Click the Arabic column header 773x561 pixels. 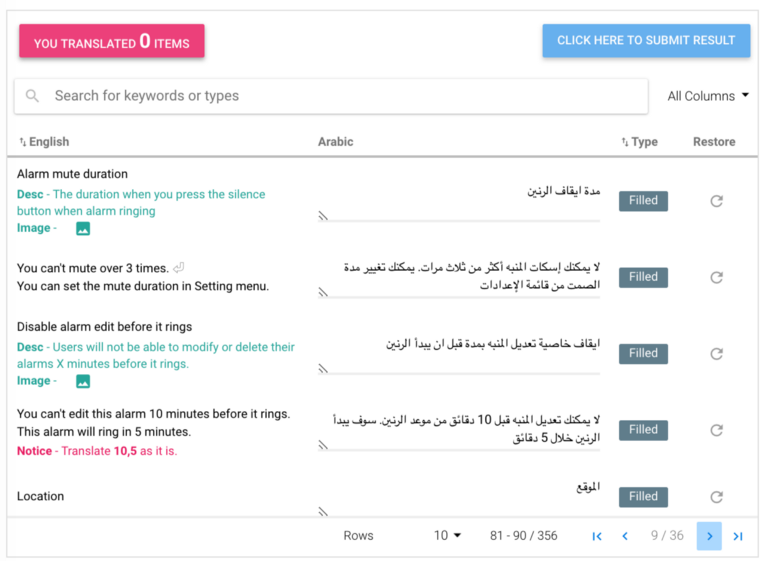click(x=335, y=142)
